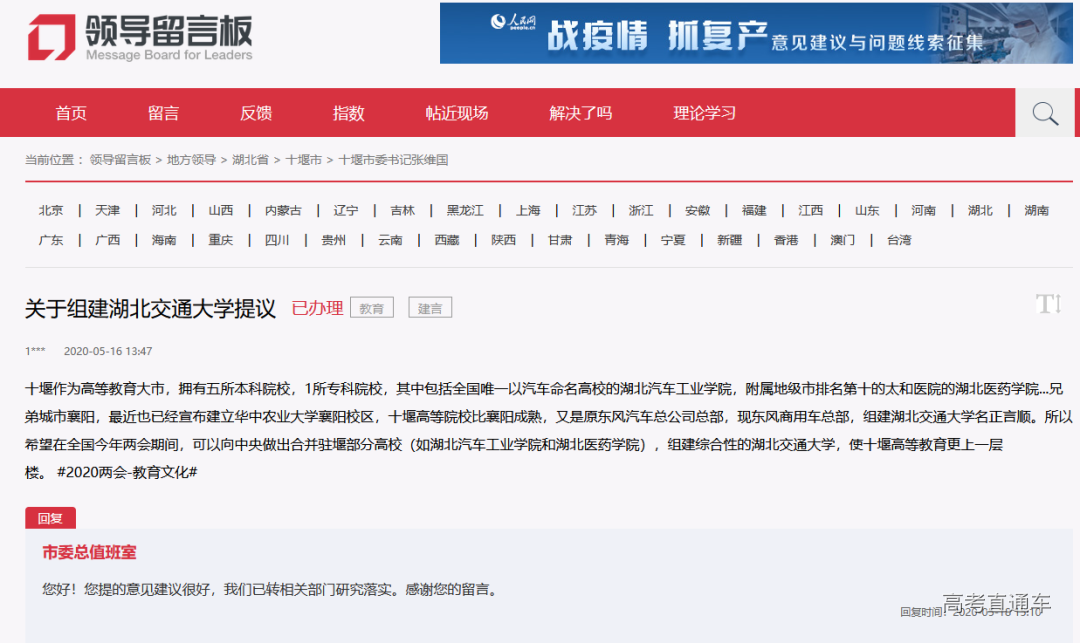Click the 建言 type tag
This screenshot has width=1080, height=643.
(x=430, y=308)
